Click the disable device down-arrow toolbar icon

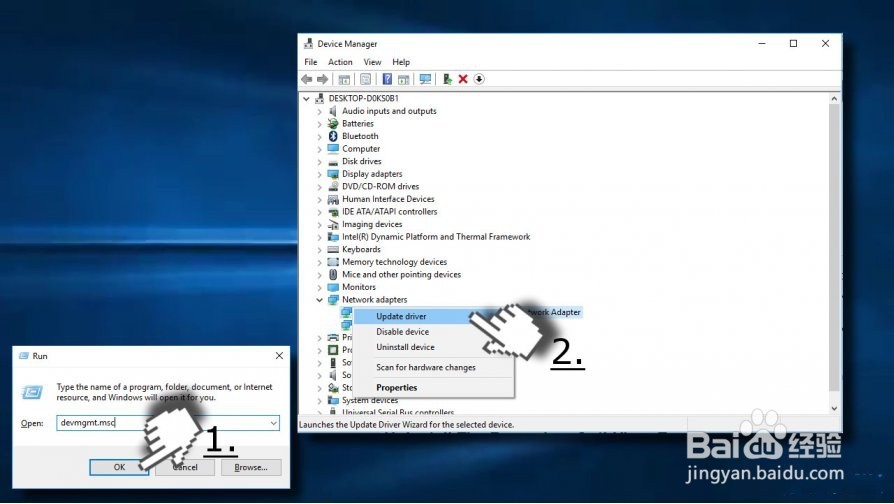(x=479, y=79)
